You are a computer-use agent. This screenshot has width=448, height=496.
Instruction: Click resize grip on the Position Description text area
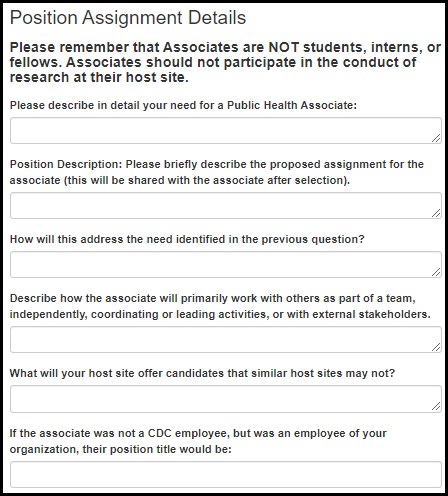point(436,213)
